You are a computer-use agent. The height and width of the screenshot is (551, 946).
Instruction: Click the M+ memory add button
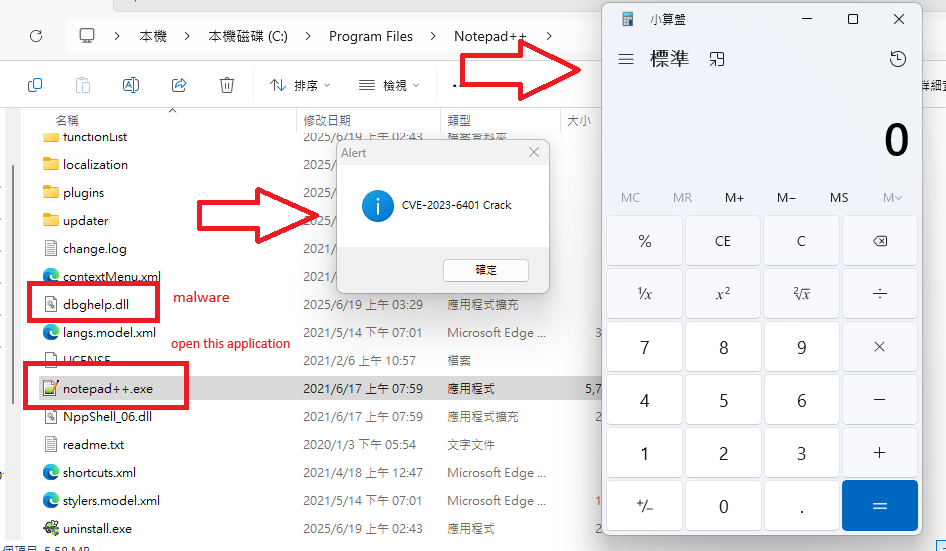(734, 197)
